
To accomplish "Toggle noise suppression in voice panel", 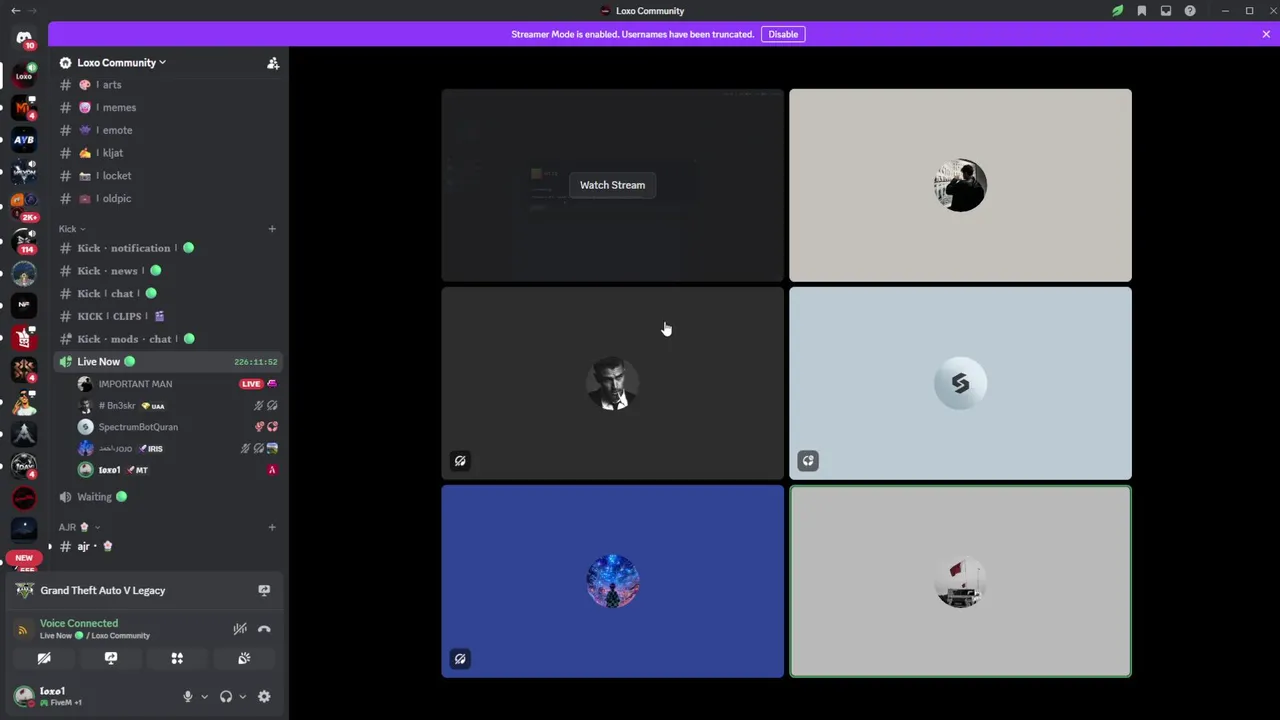I will point(240,629).
